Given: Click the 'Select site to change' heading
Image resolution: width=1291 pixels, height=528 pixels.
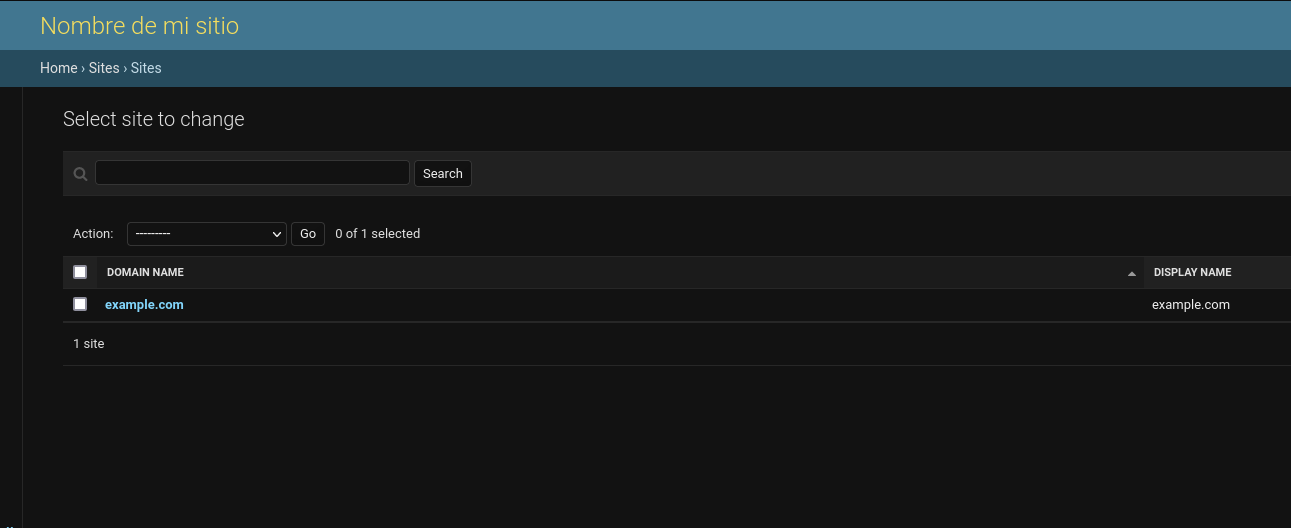Looking at the screenshot, I should [x=153, y=119].
